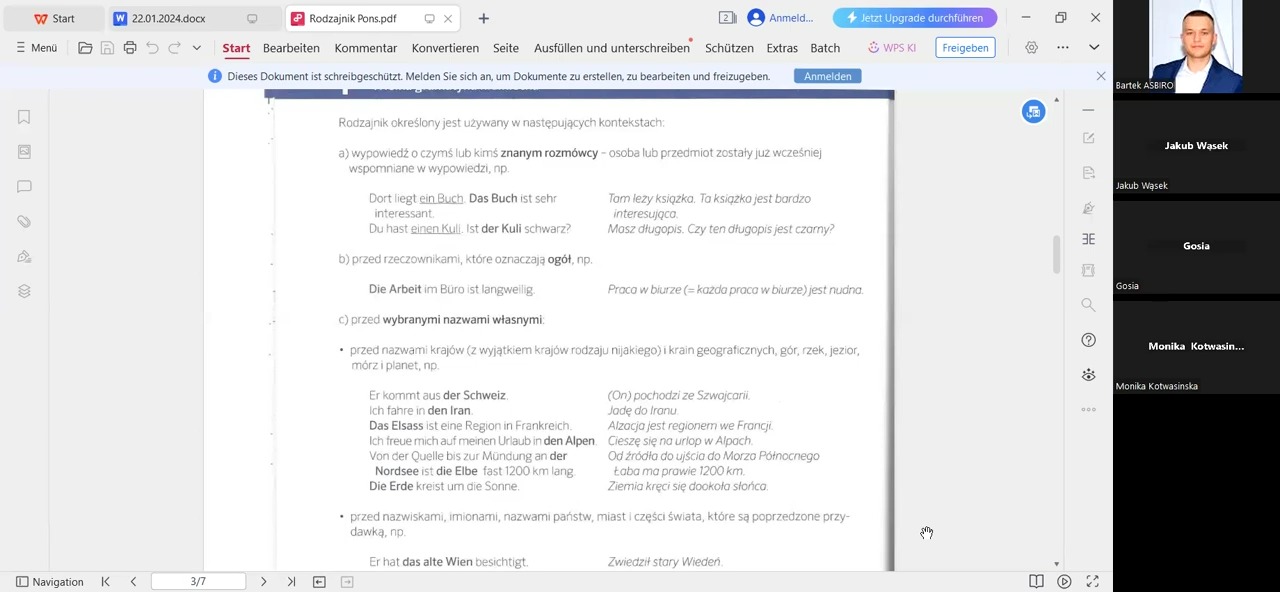Open the comments panel in left sidebar
The image size is (1280, 592).
pos(24,187)
